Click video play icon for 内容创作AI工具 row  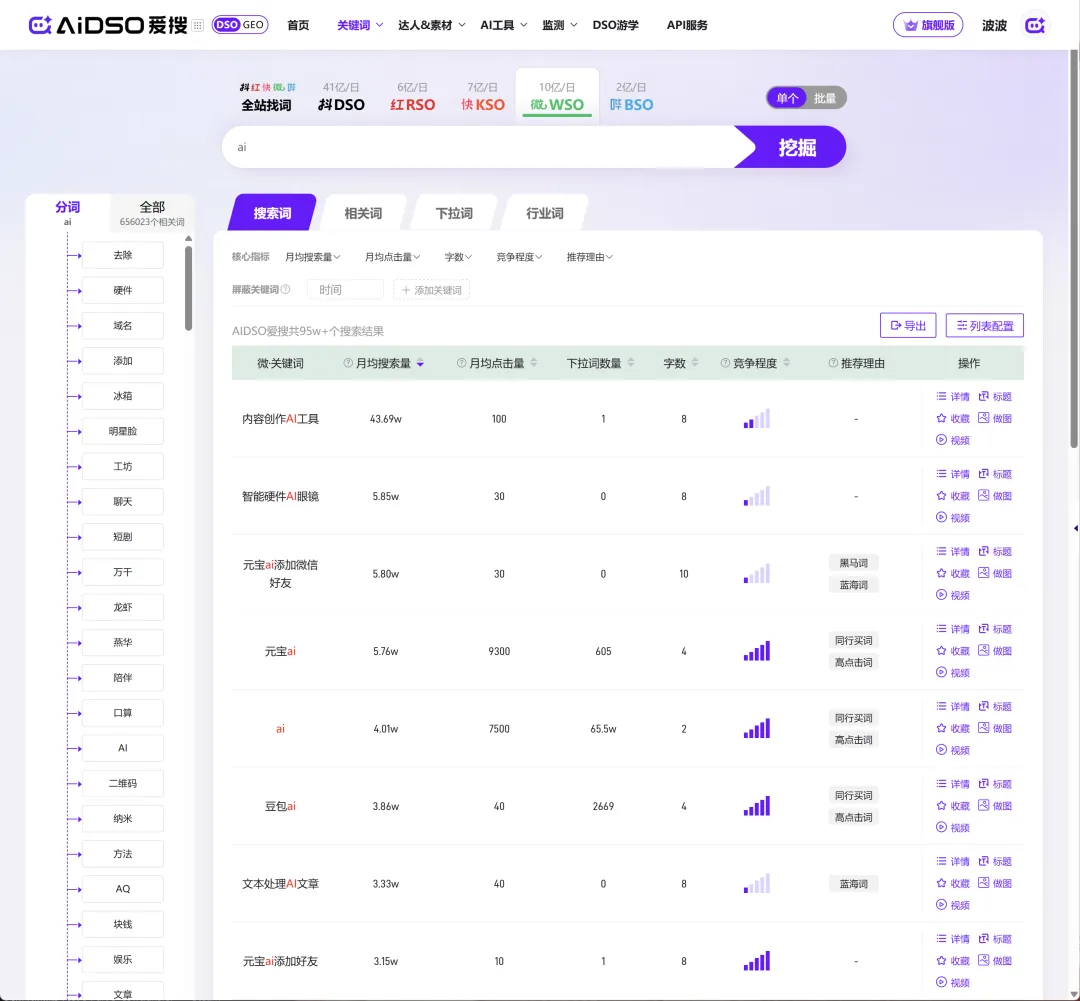pyautogui.click(x=941, y=440)
